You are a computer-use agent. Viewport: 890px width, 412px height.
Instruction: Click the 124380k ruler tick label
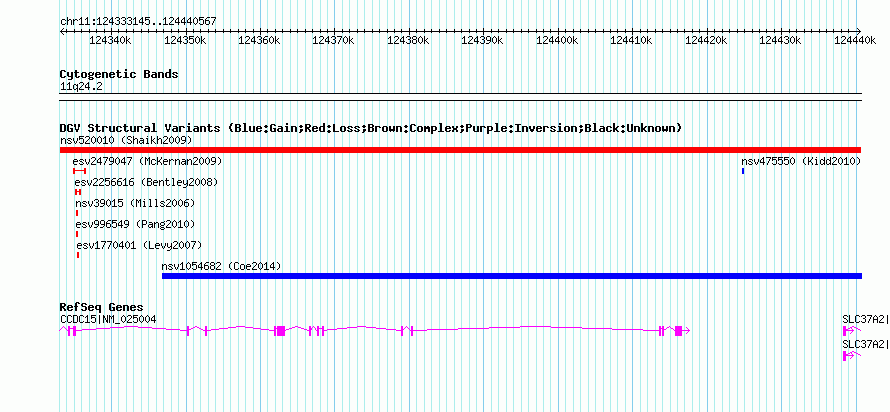click(409, 40)
